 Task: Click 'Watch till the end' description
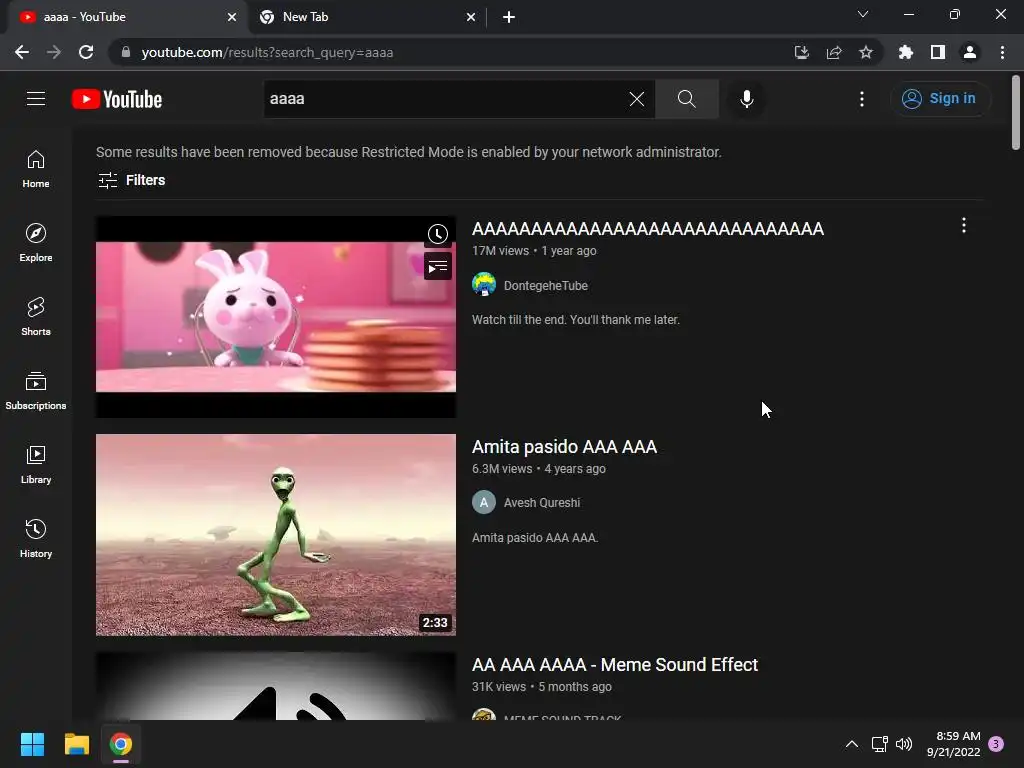[576, 320]
